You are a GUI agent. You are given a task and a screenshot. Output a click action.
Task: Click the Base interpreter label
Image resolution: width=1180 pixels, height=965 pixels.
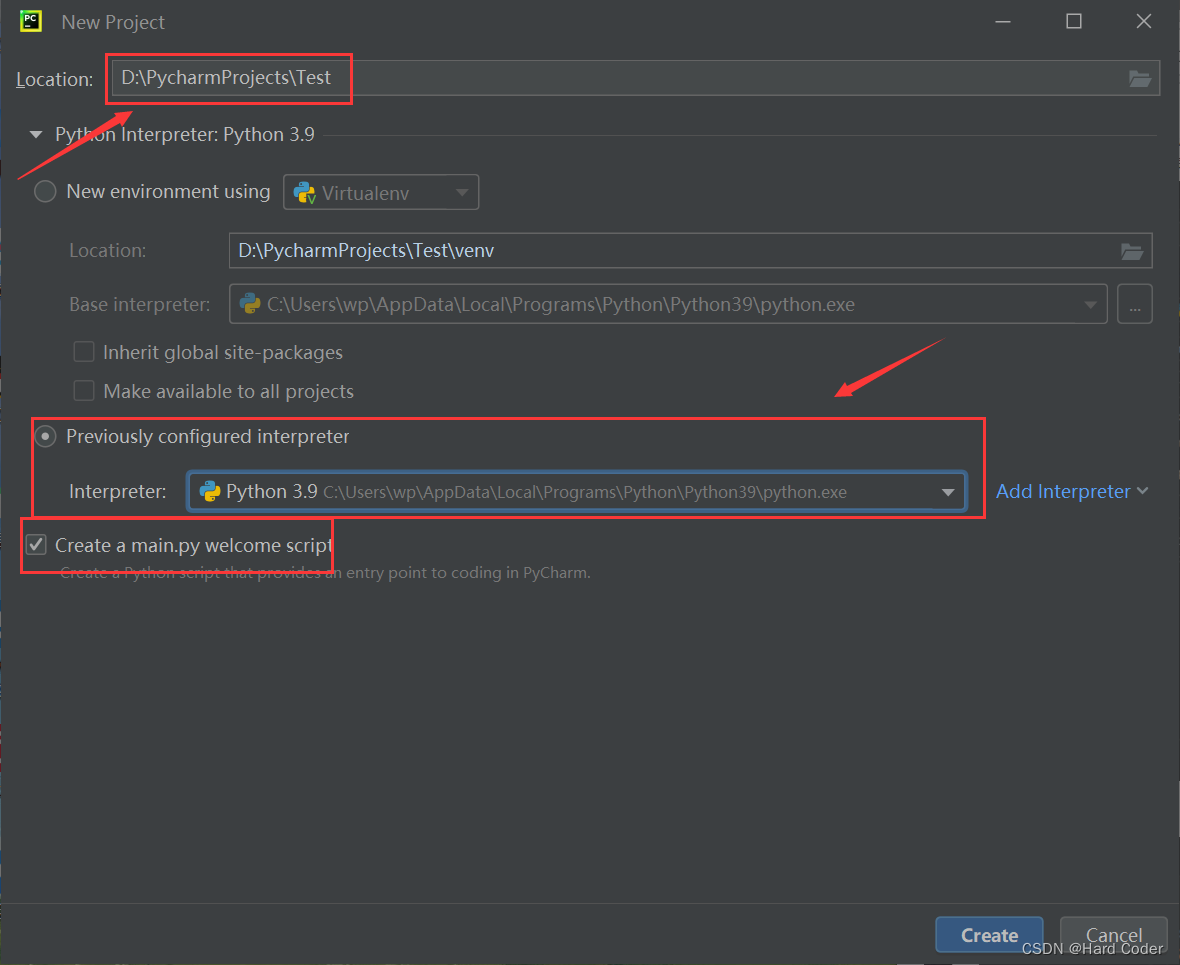pyautogui.click(x=139, y=305)
